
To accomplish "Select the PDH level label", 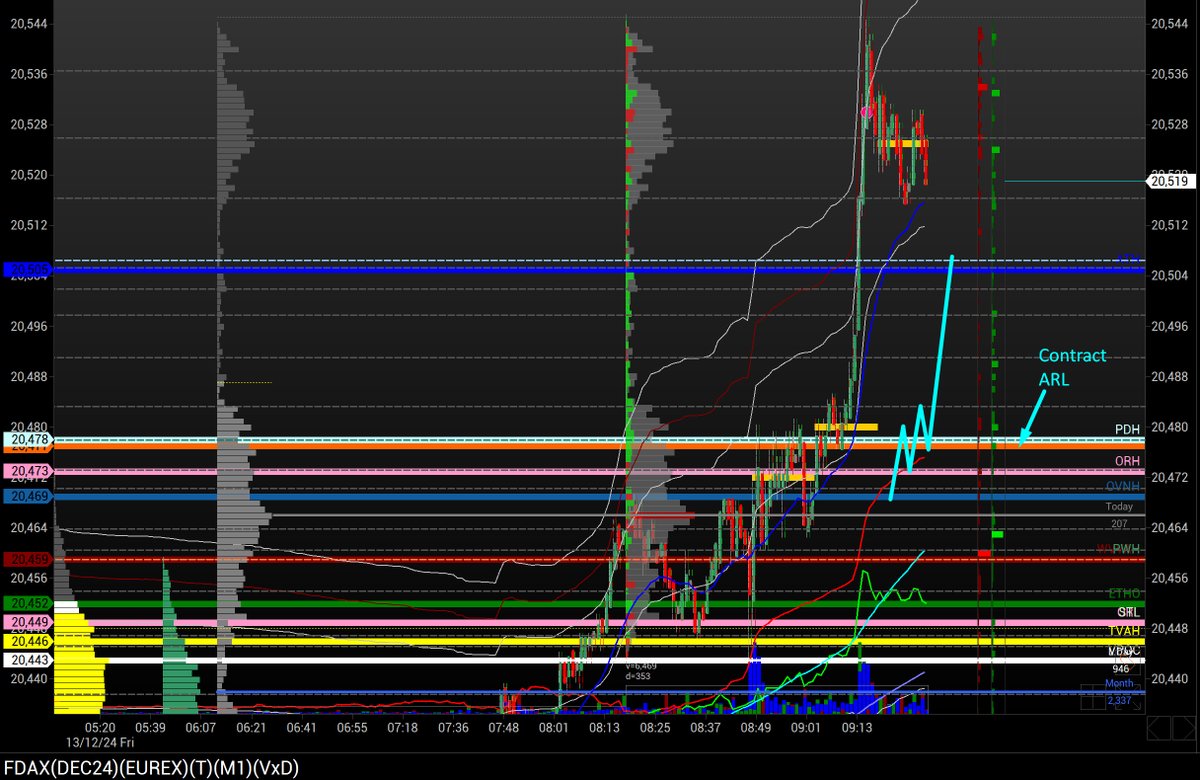I will pyautogui.click(x=1127, y=430).
